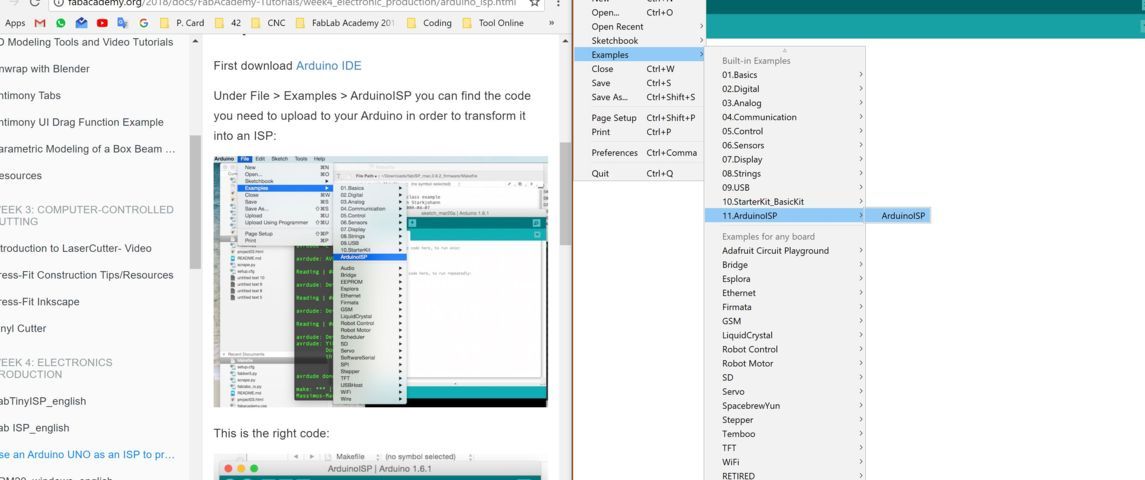Open 'Modeling Tools and Video Tutorials' sidebar link
The image size is (1145, 480).
(87, 42)
